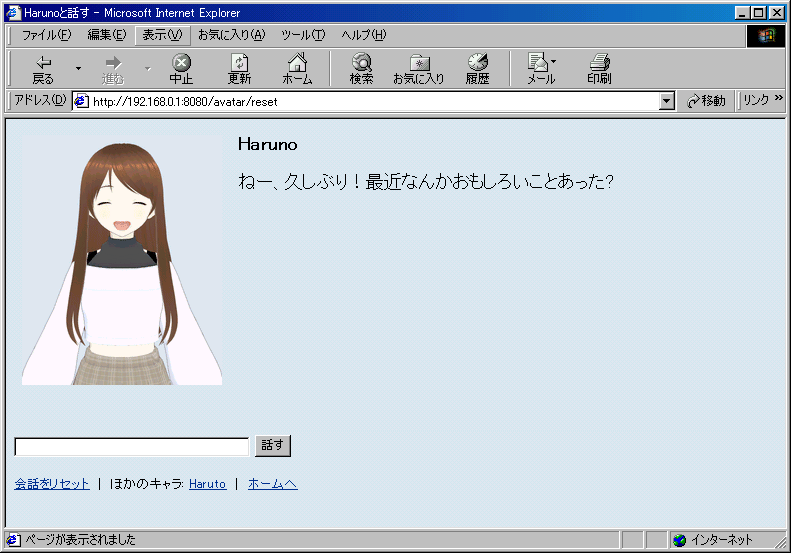This screenshot has height=553, width=791.
Task: Open the Forward button history dropdown arrow
Action: point(147,69)
